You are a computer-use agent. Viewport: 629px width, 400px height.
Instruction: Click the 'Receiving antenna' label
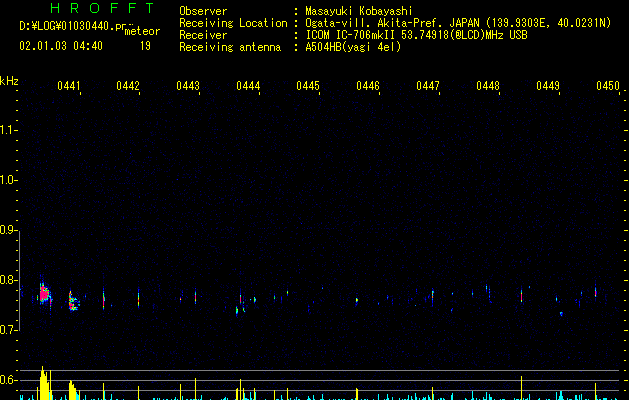point(230,47)
